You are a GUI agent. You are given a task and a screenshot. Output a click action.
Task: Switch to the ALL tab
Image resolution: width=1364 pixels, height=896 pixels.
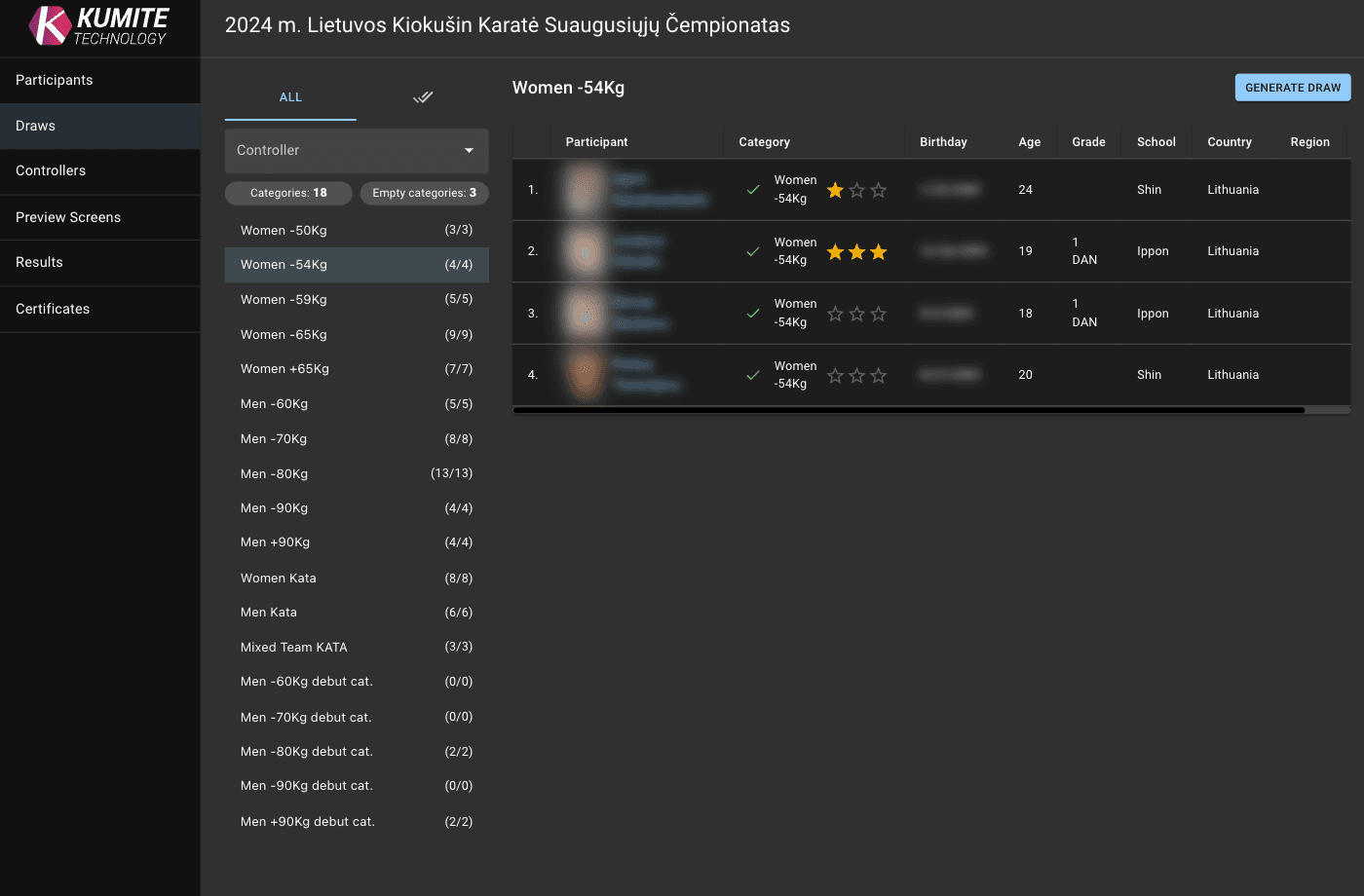pos(290,97)
